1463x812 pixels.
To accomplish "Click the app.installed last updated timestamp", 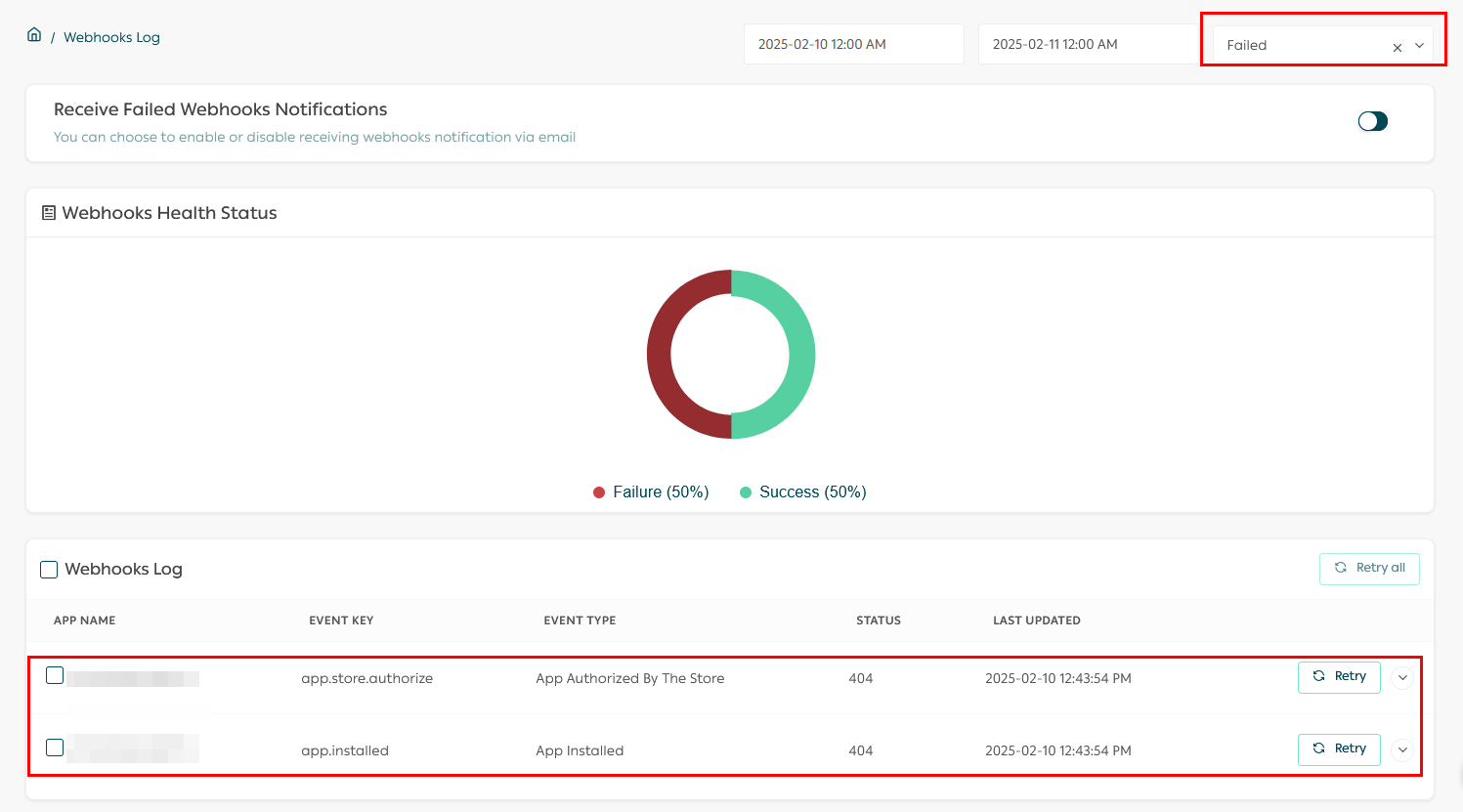I will (x=1058, y=751).
